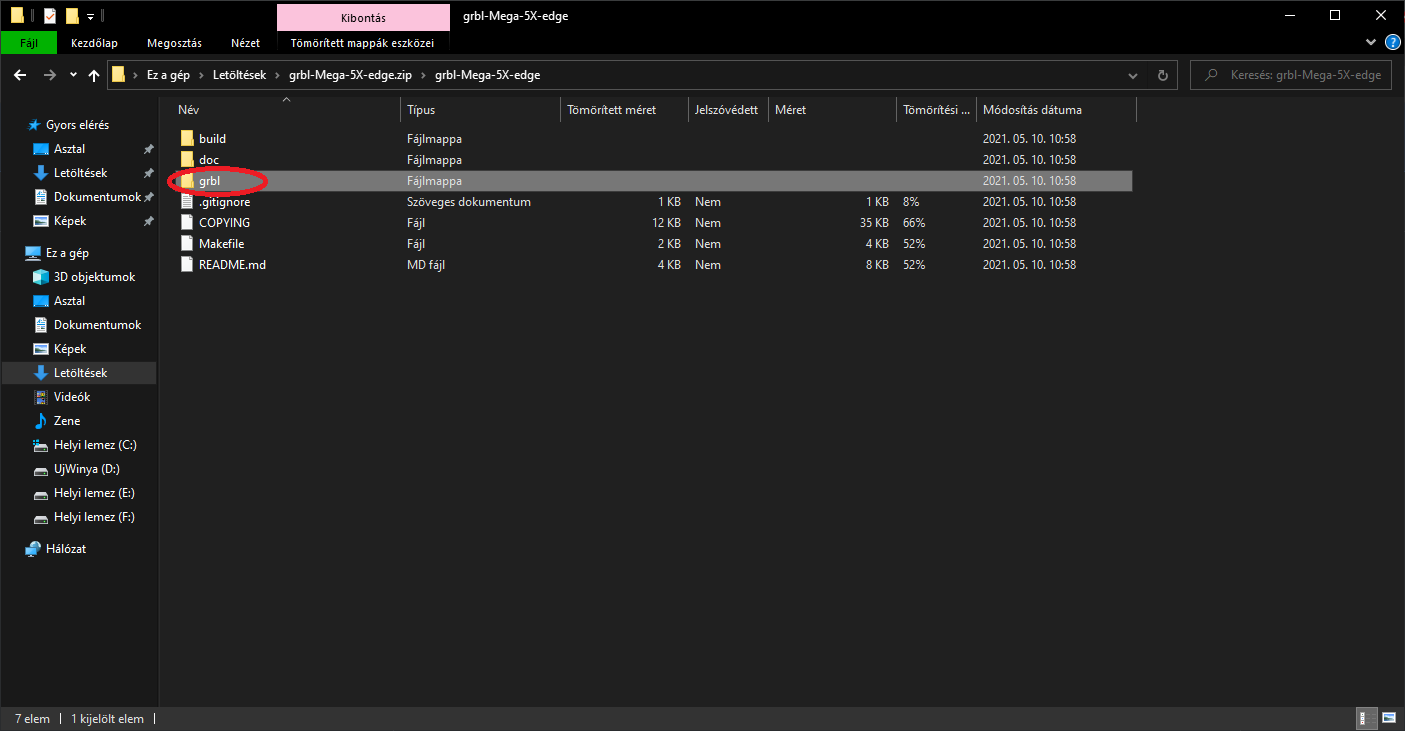Sort files by the Típus column header

pos(421,110)
